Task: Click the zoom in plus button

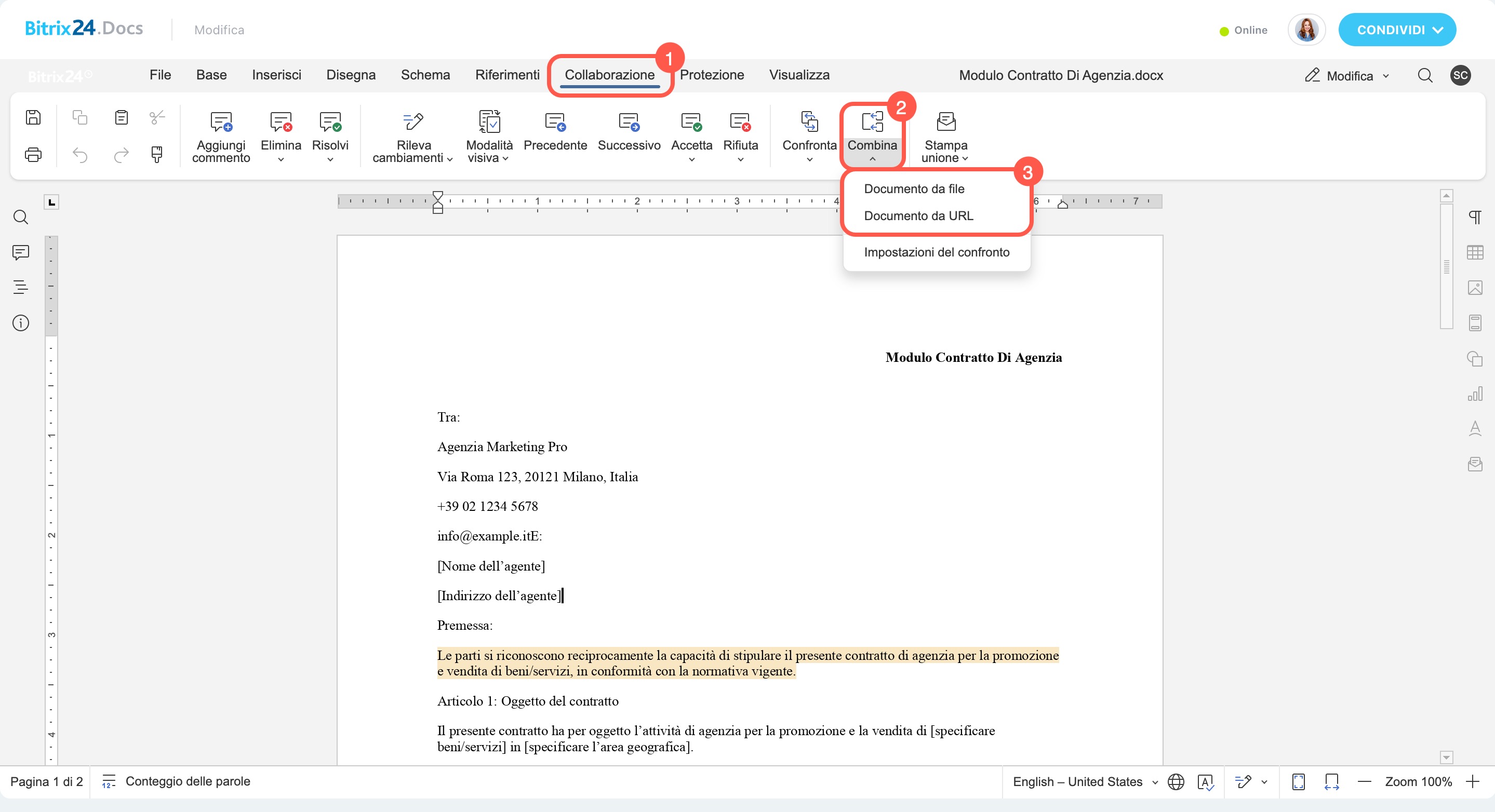Action: (x=1473, y=782)
